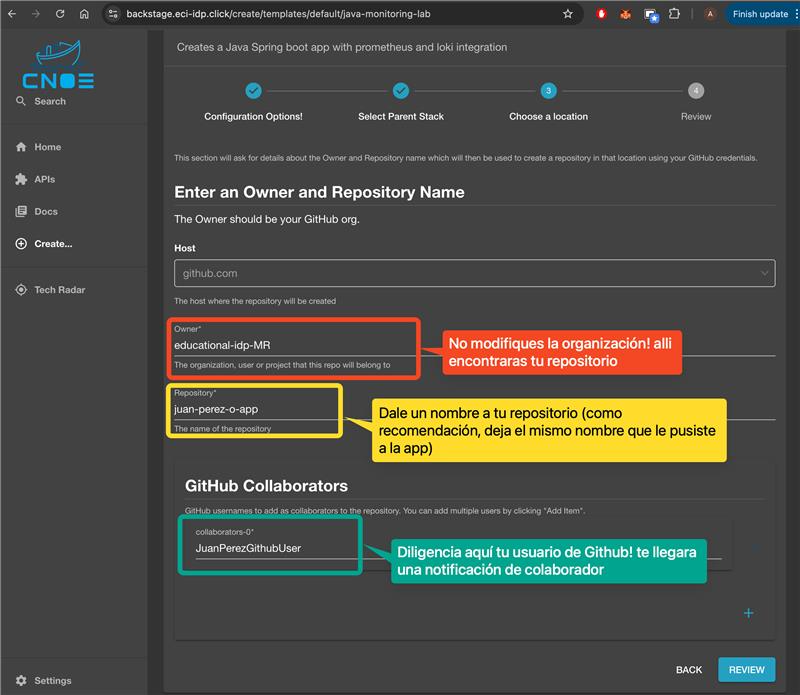The height and width of the screenshot is (695, 800).
Task: Bookmark this page with the star icon
Action: (x=568, y=14)
